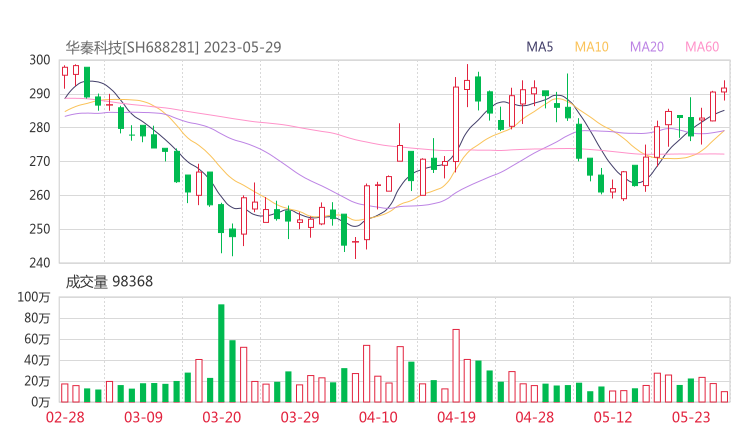The image size is (740, 440).
Task: Click the 260 price axis label
Action: coord(40,195)
